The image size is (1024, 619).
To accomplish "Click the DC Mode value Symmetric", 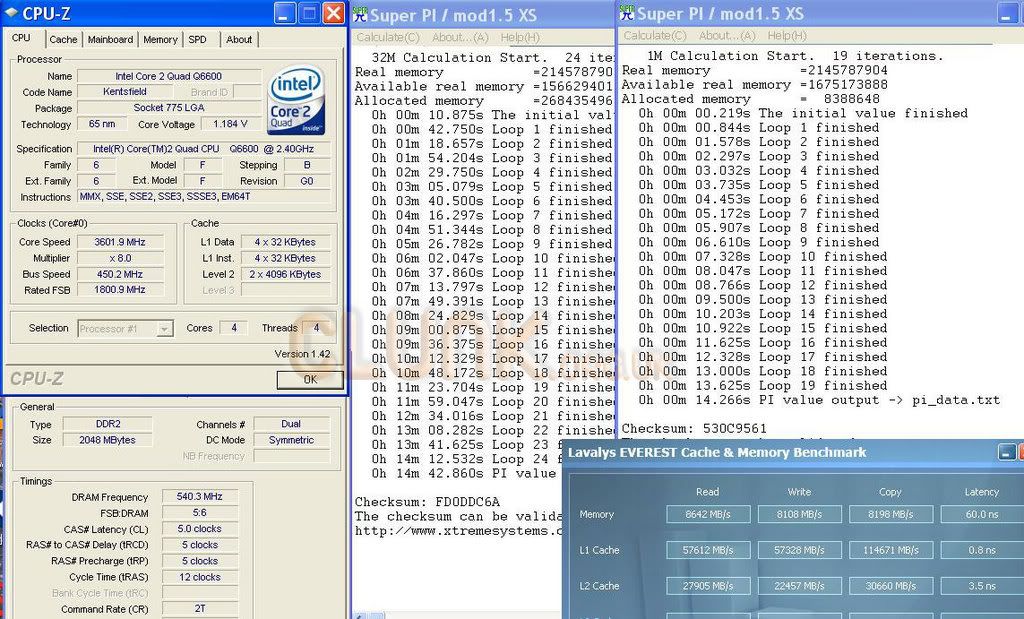I will click(x=291, y=440).
